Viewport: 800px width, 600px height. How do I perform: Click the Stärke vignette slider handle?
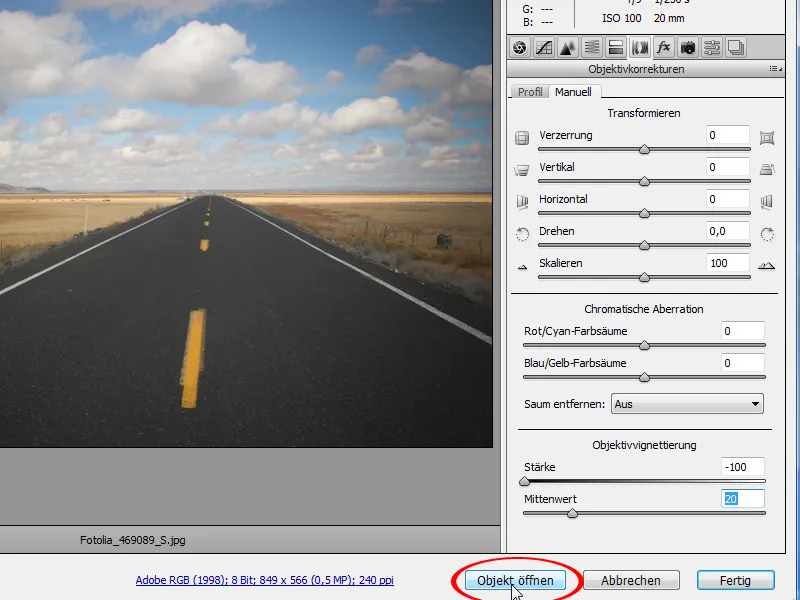[524, 481]
